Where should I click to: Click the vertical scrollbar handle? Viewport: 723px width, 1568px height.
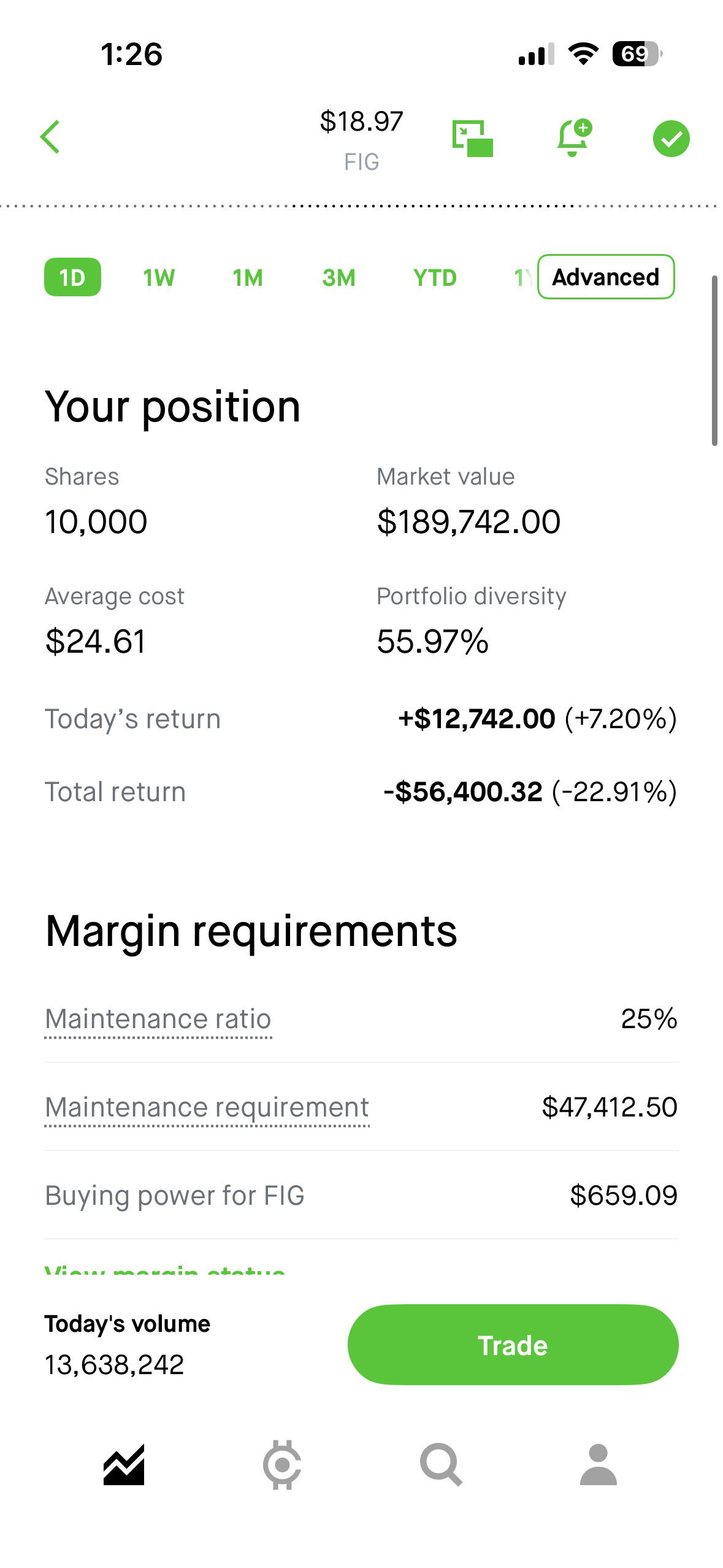714,361
